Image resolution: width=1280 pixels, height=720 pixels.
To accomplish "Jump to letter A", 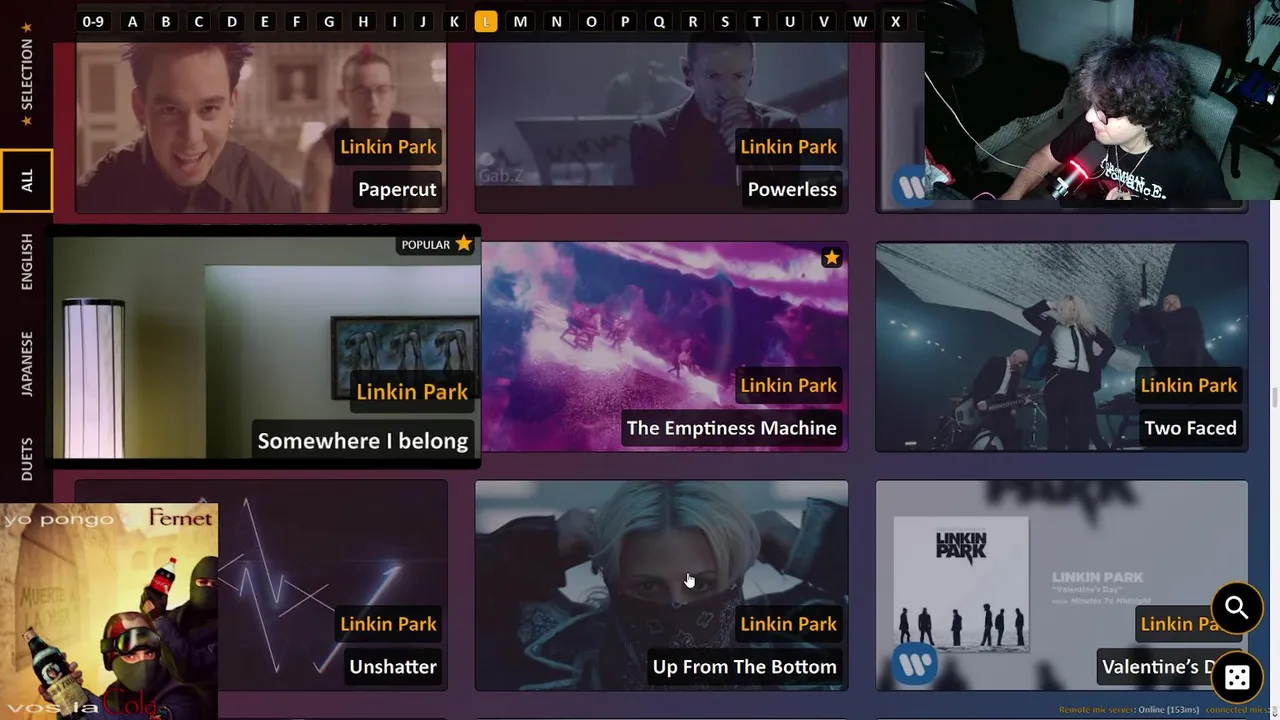I will point(132,21).
